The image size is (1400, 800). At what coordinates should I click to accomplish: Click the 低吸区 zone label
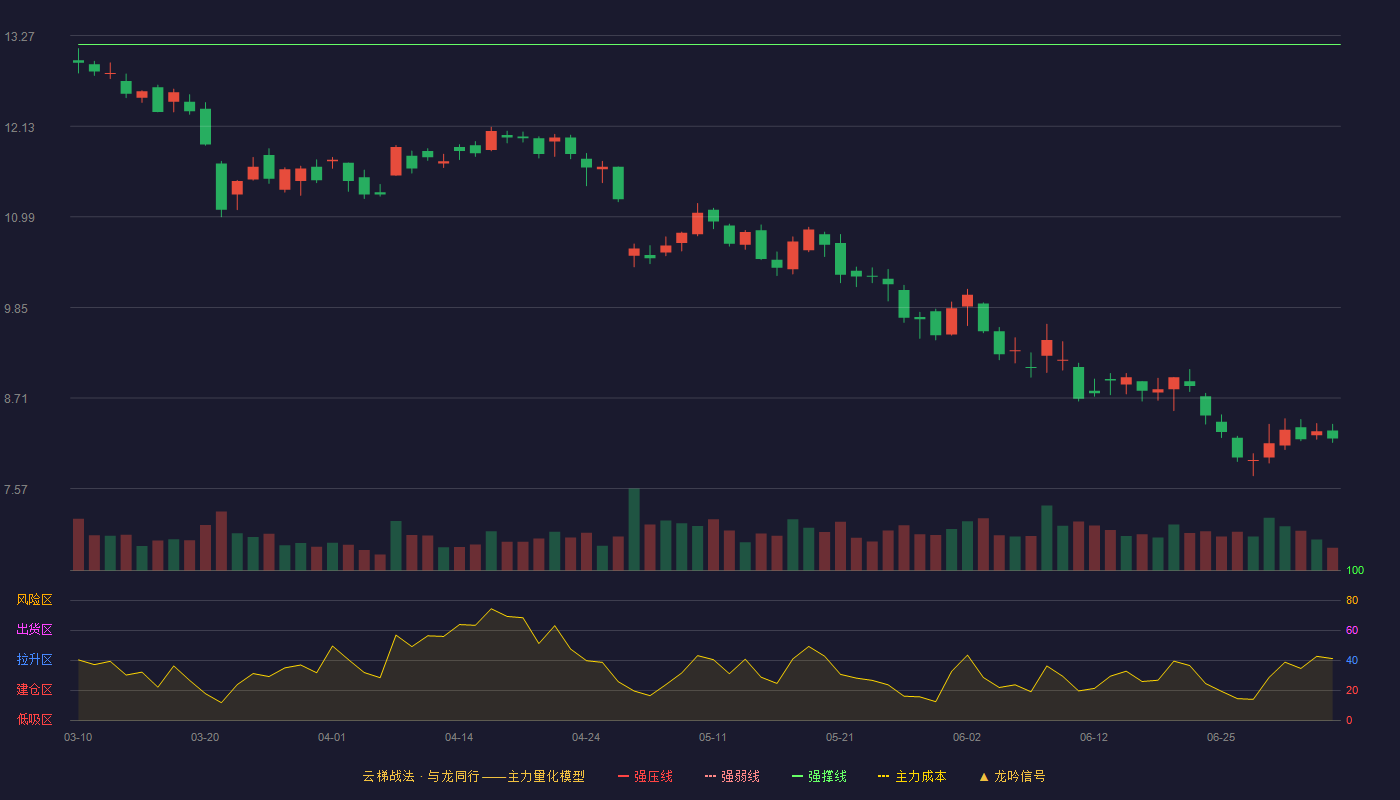click(x=34, y=719)
